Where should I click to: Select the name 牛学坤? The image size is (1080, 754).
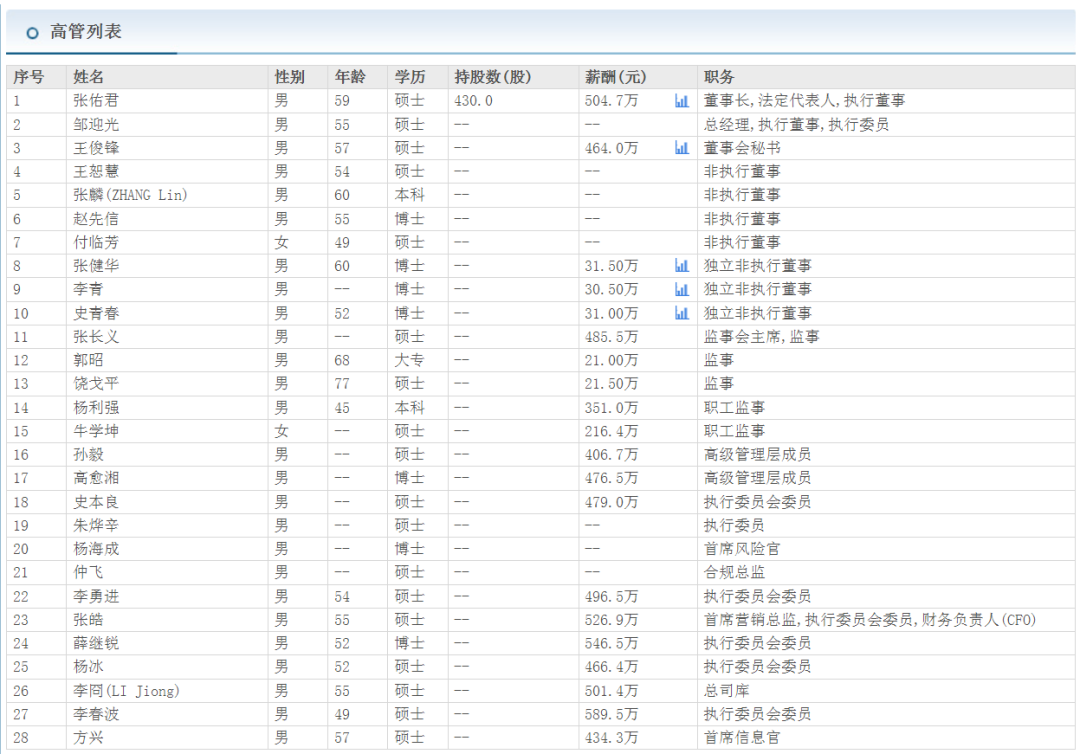pos(96,431)
